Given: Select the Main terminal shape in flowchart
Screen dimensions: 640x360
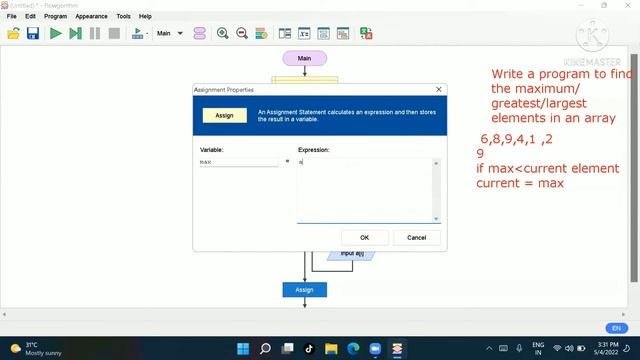Looking at the screenshot, I should click(x=304, y=58).
